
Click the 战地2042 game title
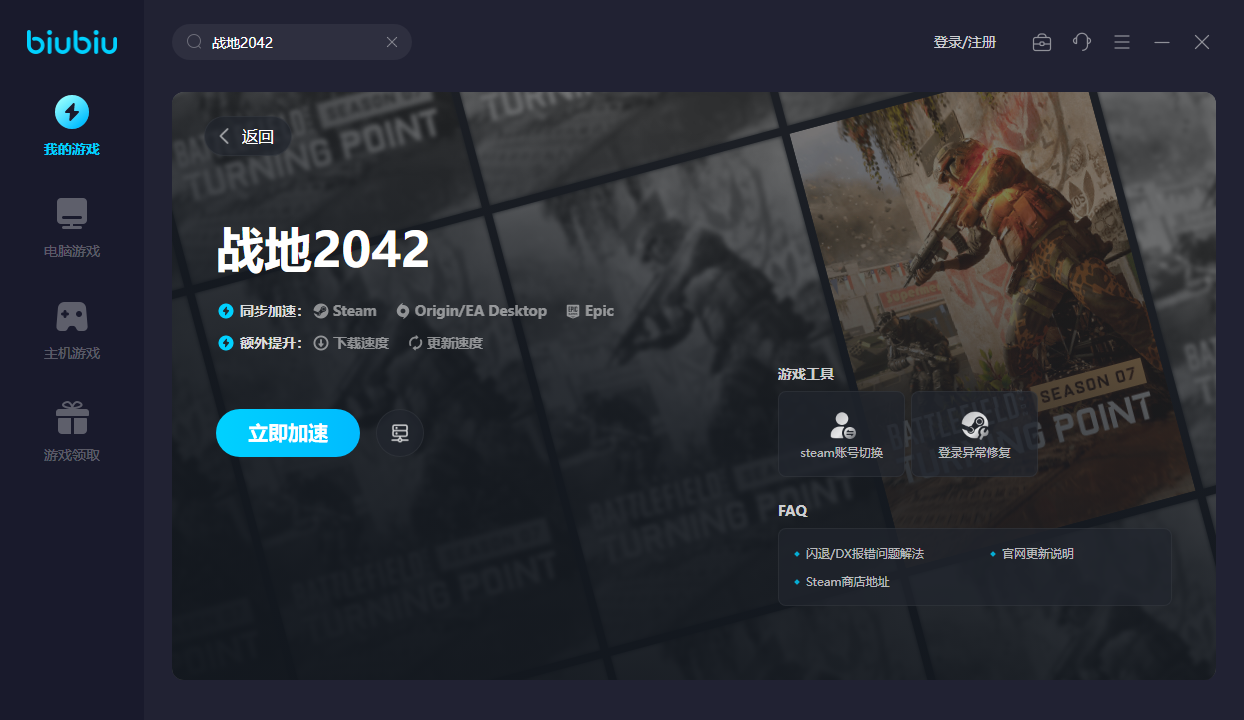[323, 250]
